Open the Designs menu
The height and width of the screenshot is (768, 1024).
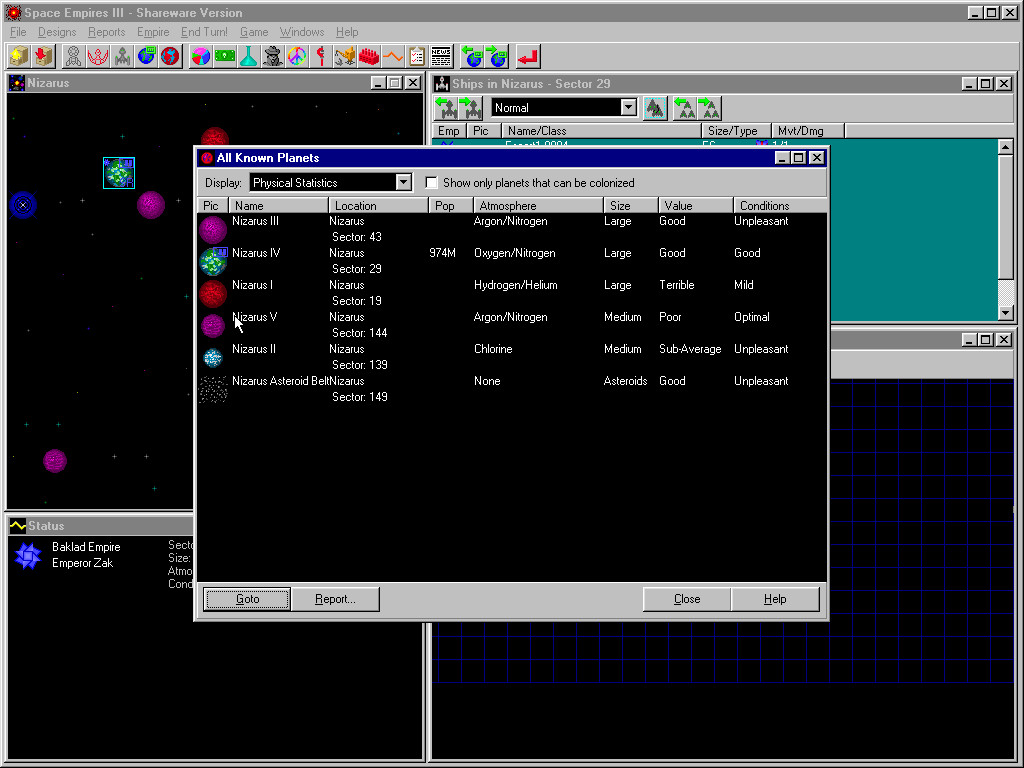tap(57, 32)
